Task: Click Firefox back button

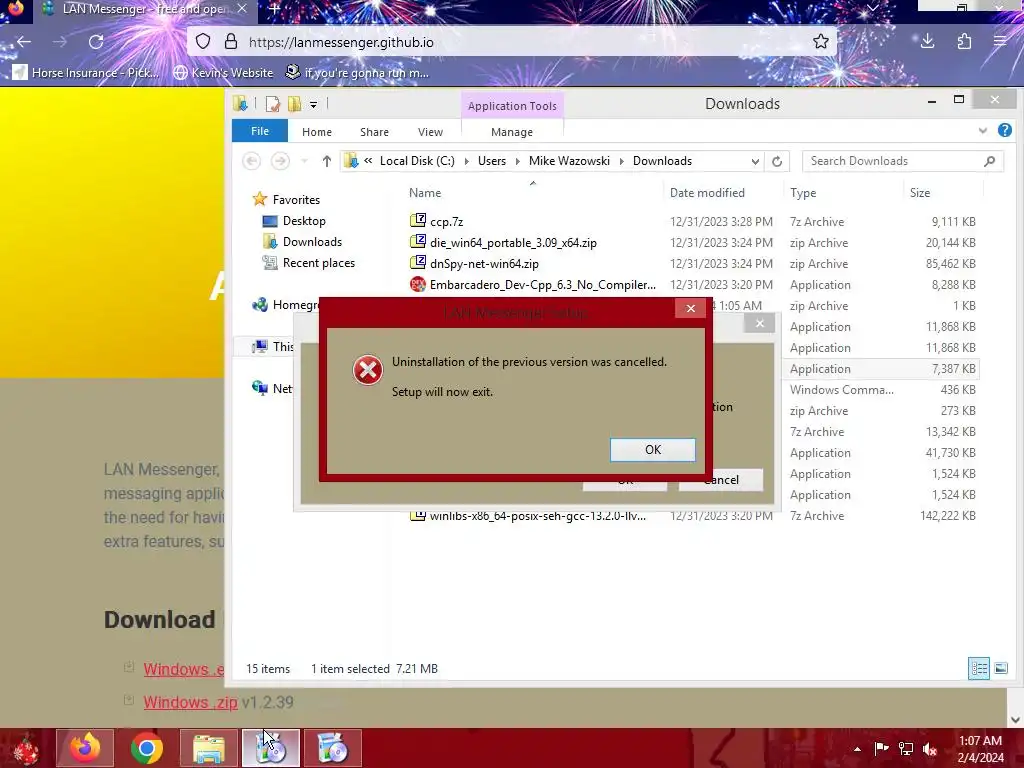Action: pos(24,42)
